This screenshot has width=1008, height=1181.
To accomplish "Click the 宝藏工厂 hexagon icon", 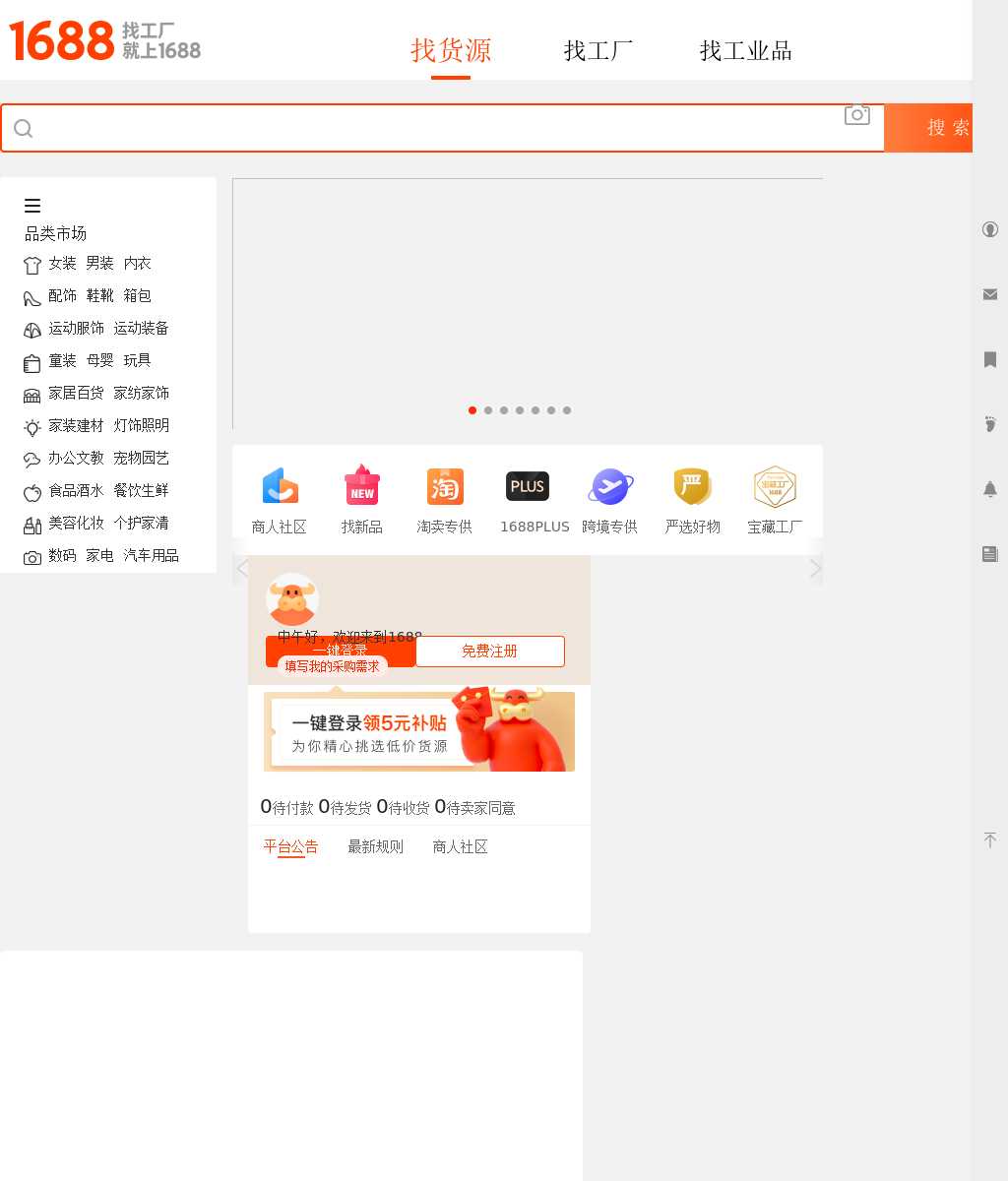I will pyautogui.click(x=775, y=487).
